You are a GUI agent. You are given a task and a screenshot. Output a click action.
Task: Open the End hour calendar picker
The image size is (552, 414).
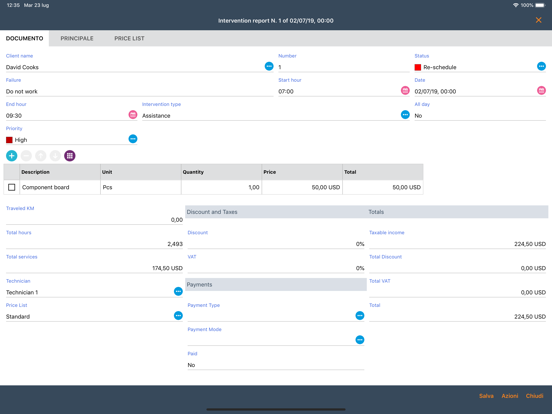click(133, 115)
